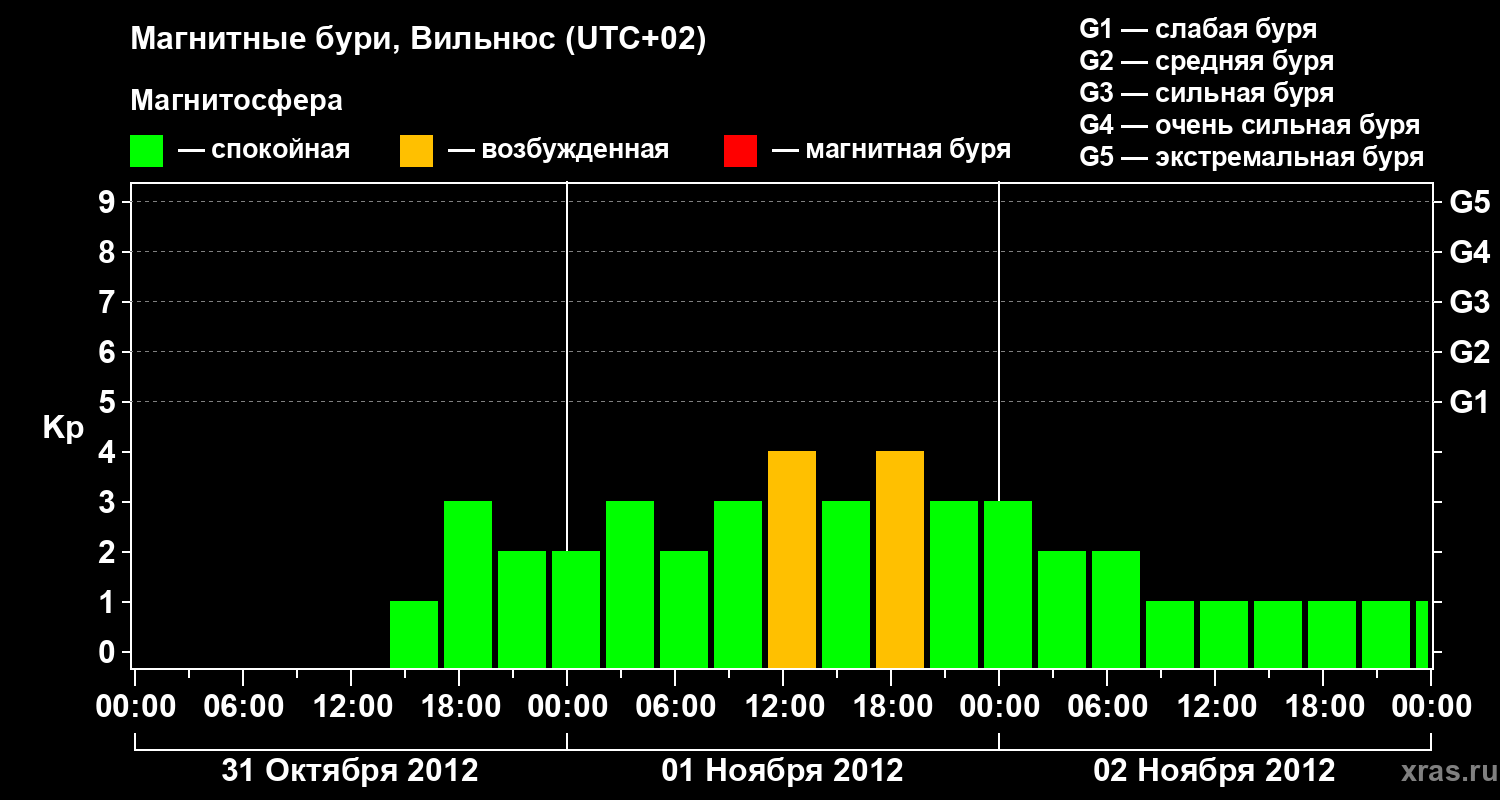Image resolution: width=1500 pixels, height=800 pixels.
Task: Click legend line 'G3 — сильная буря'
Action: click(1206, 93)
